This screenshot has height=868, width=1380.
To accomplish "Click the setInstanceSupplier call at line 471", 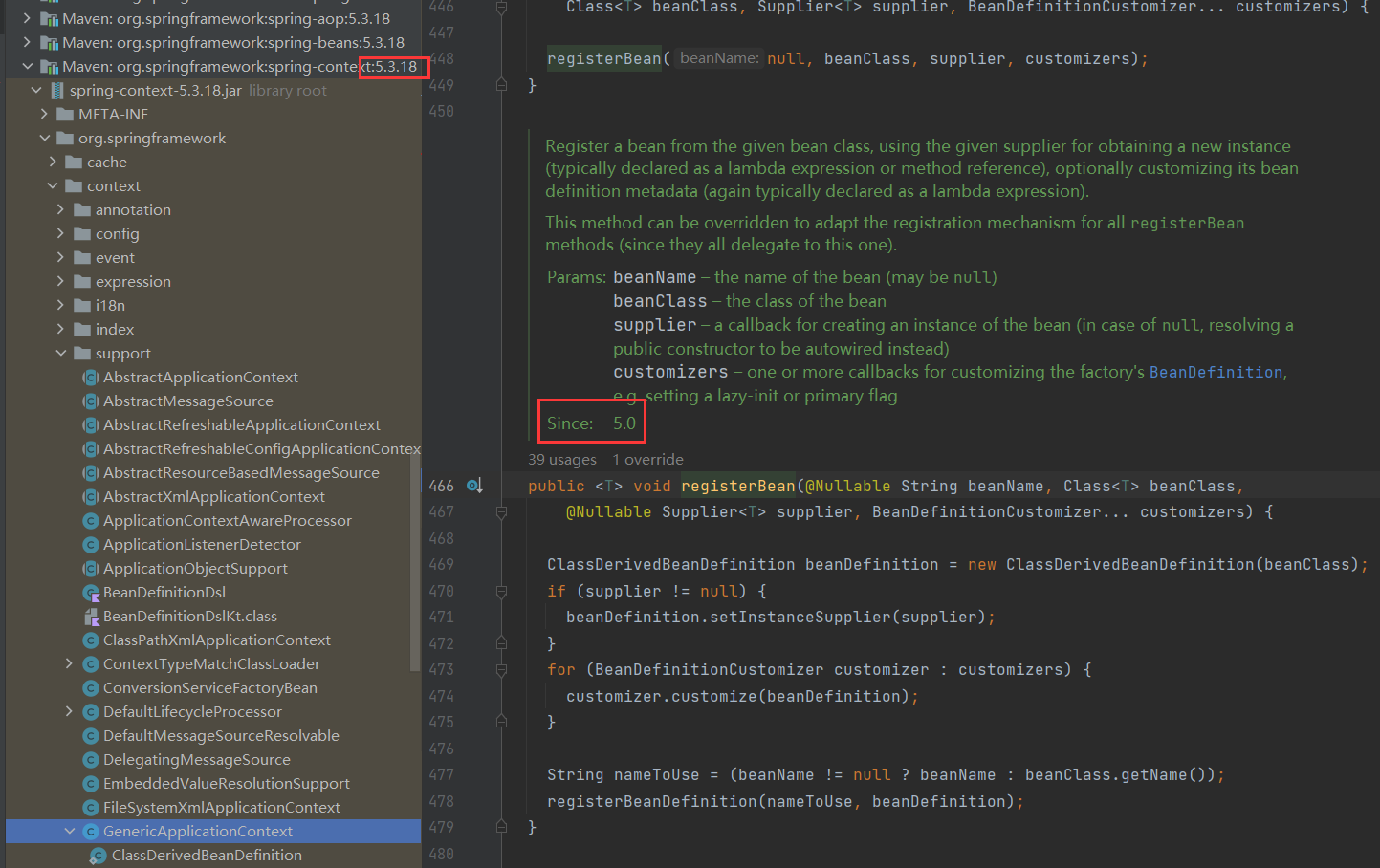I will coord(800,617).
